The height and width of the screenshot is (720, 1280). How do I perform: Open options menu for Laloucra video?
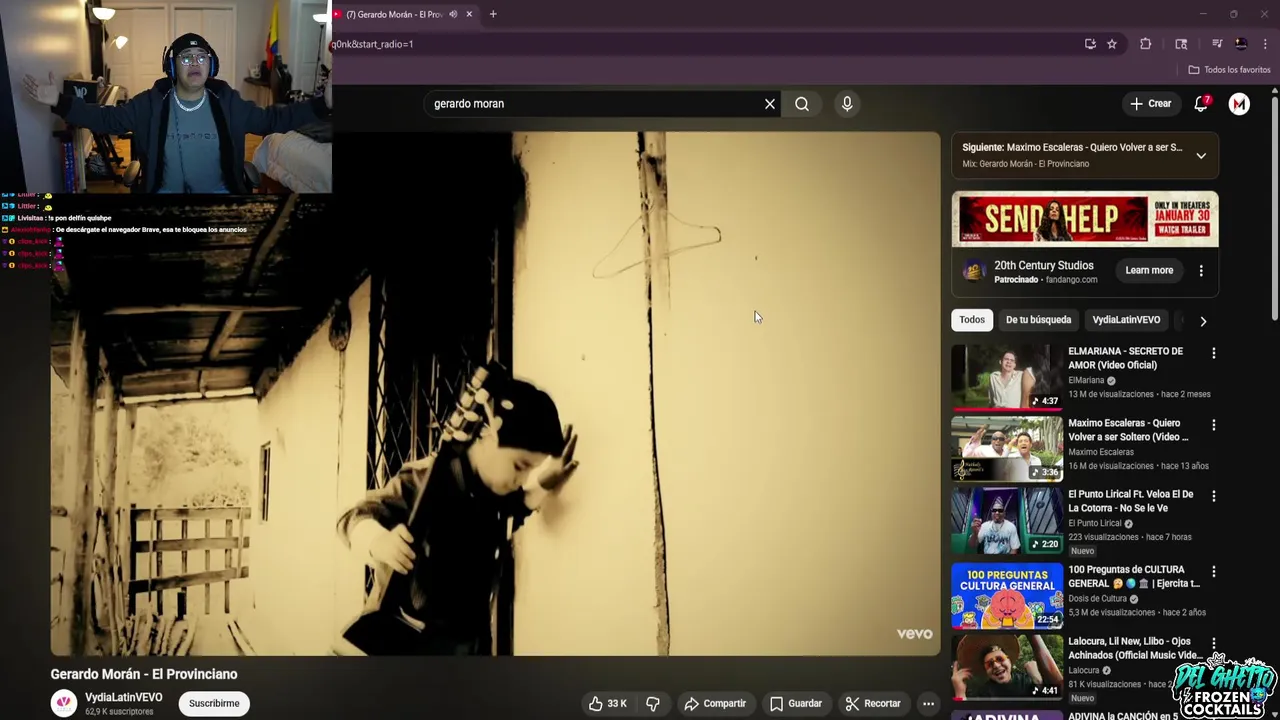tap(1214, 643)
